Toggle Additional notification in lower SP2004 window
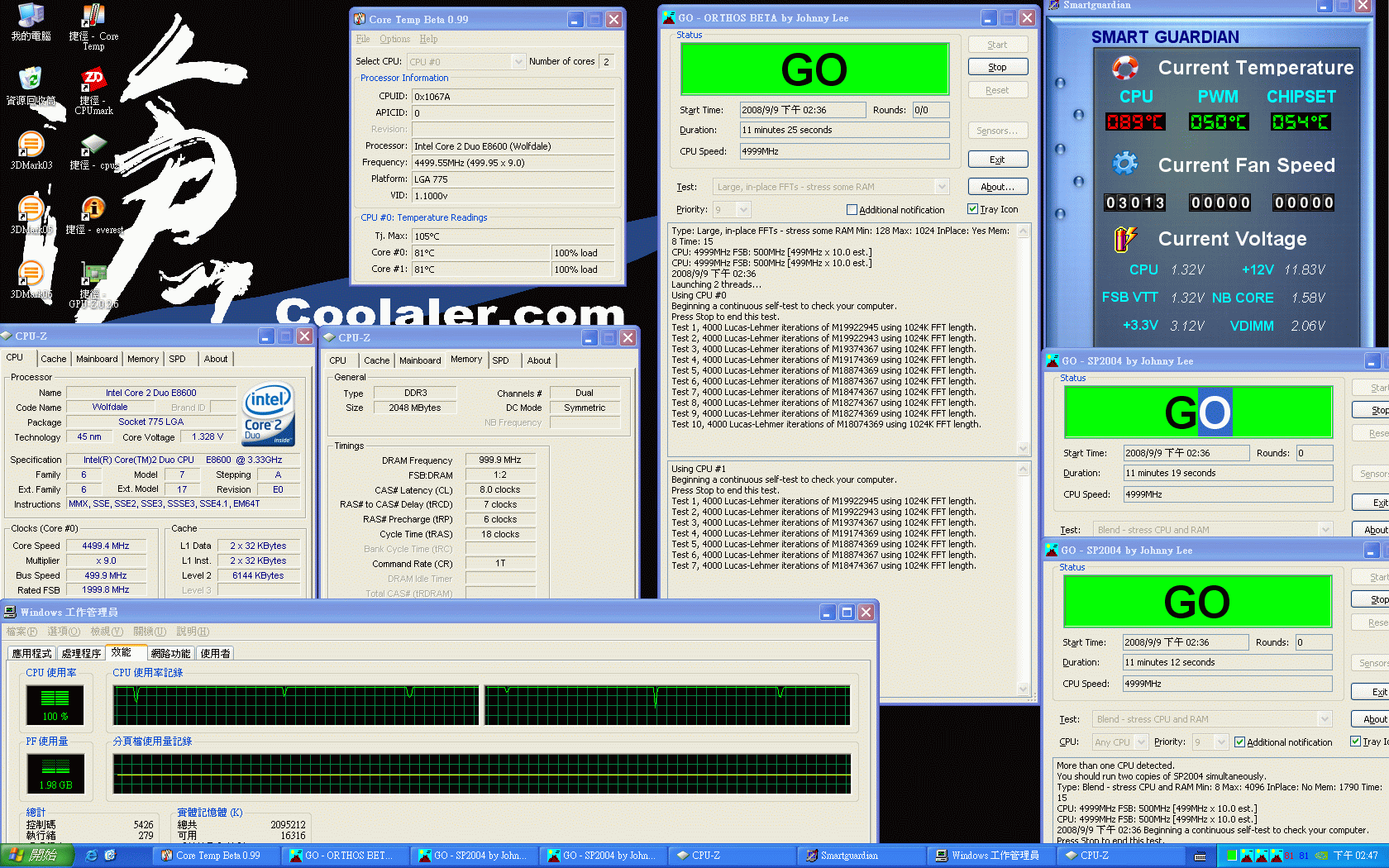1389x868 pixels. click(x=1239, y=742)
